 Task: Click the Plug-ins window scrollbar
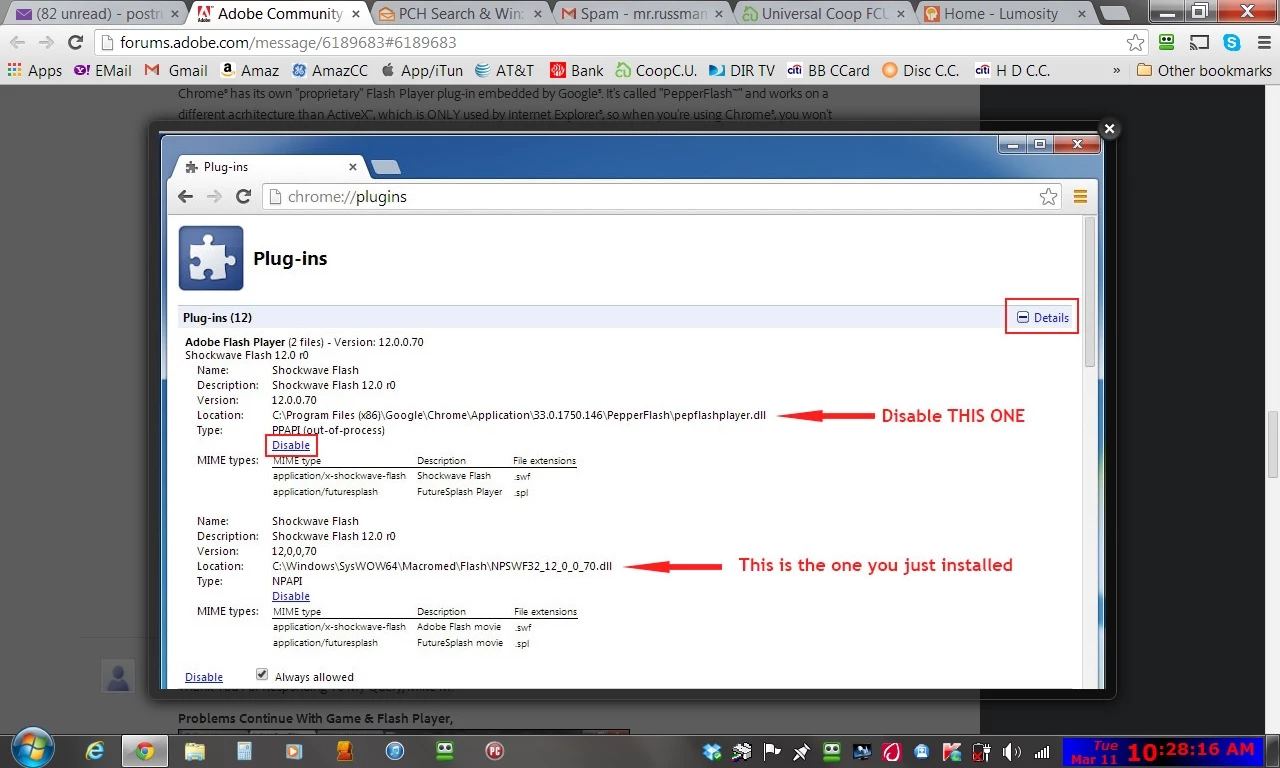pos(1090,290)
